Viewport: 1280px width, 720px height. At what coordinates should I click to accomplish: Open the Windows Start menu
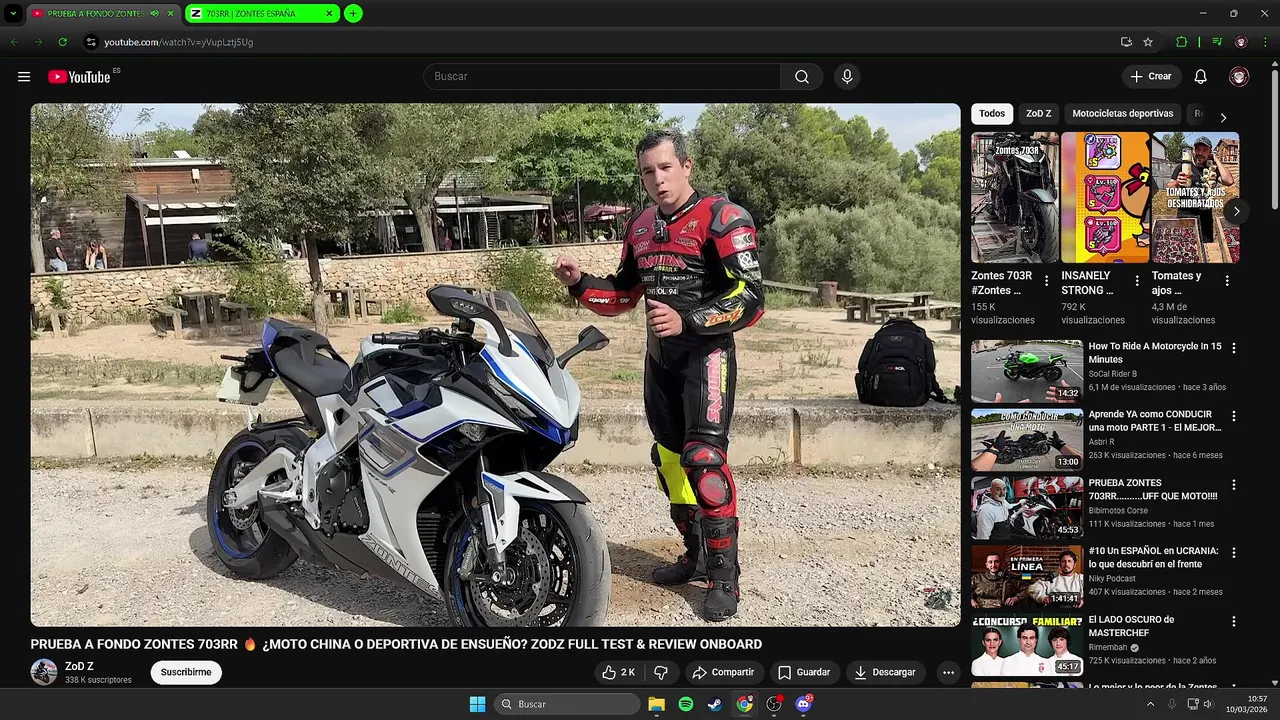(x=477, y=704)
